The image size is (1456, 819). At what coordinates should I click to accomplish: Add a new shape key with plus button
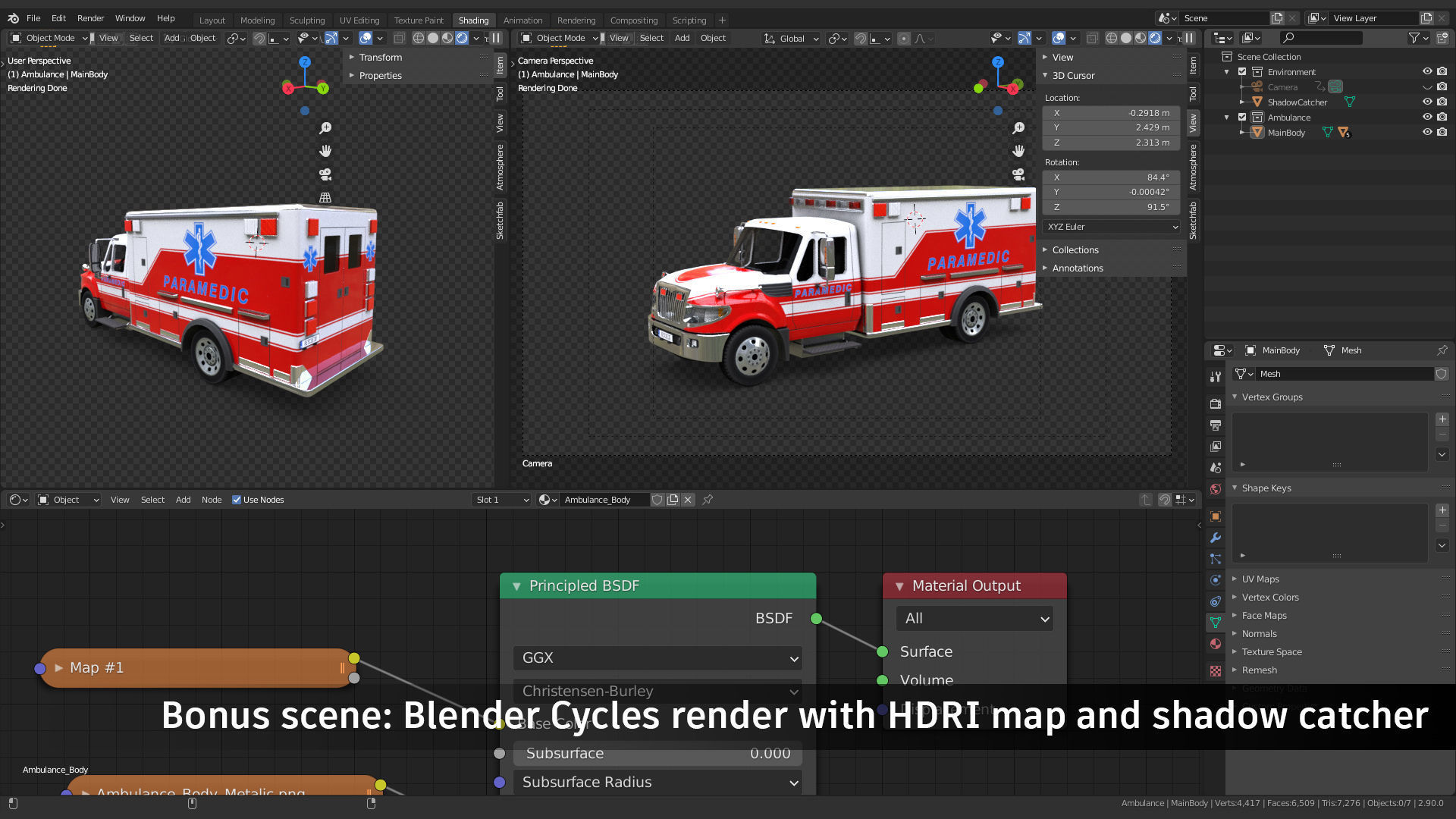[x=1442, y=510]
